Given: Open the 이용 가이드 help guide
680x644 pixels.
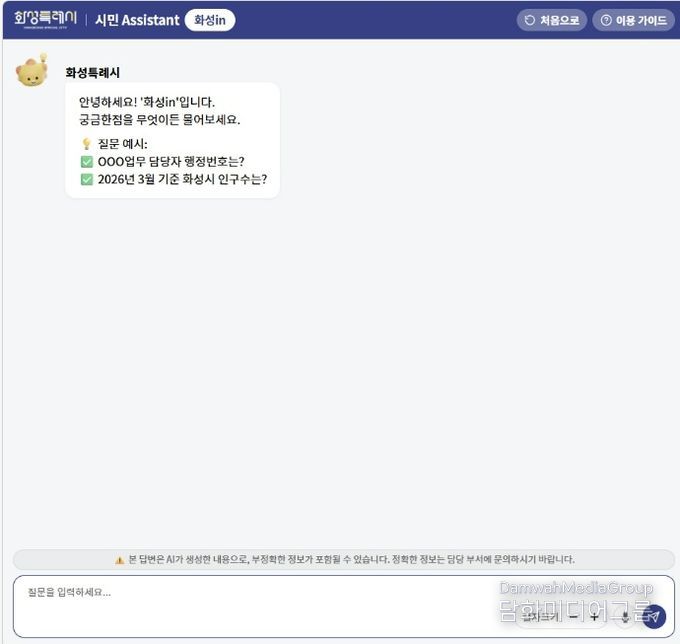Looking at the screenshot, I should point(634,20).
